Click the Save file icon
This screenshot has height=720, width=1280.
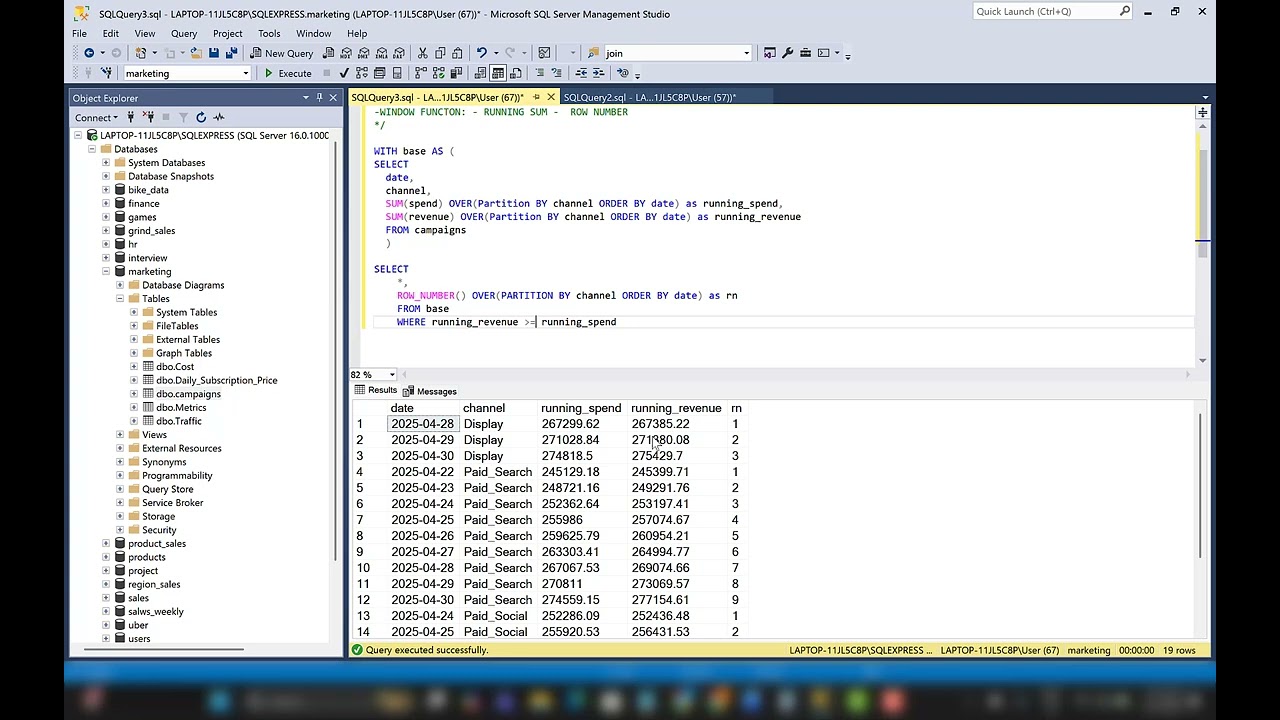coord(214,53)
